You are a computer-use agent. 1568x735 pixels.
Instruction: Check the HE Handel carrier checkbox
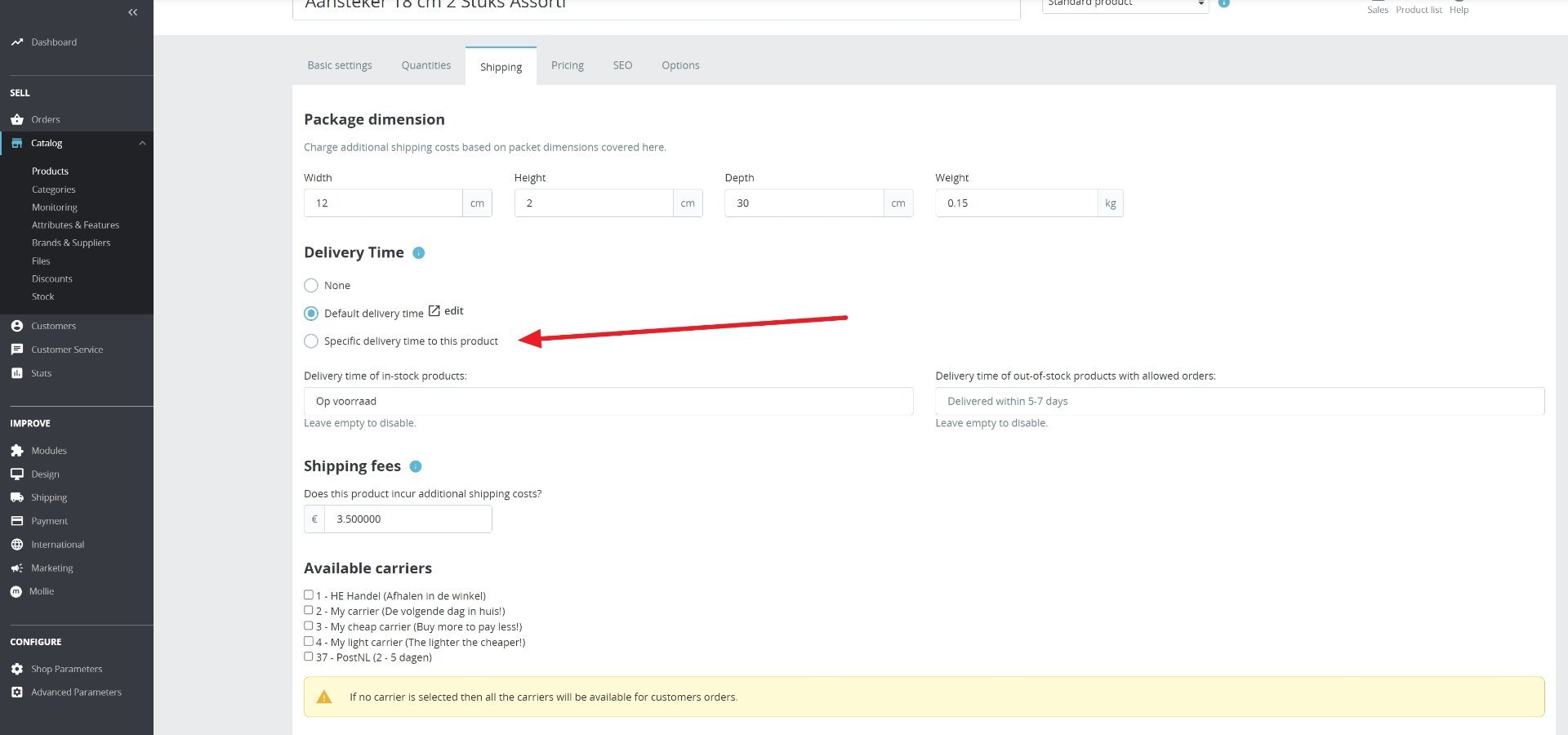[309, 595]
